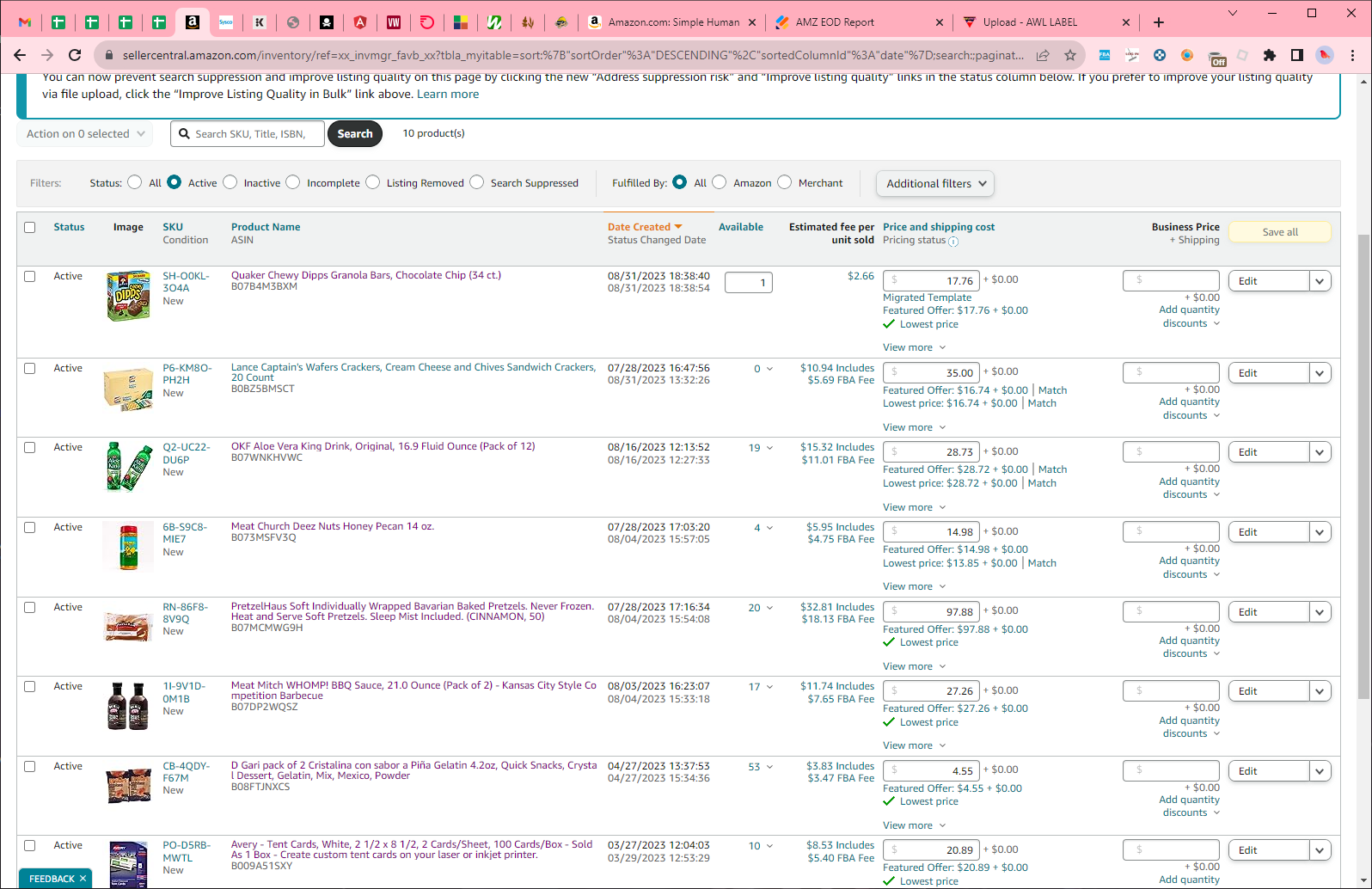
Task: Close the Upload - AWL LABEL tab
Action: 1126,22
